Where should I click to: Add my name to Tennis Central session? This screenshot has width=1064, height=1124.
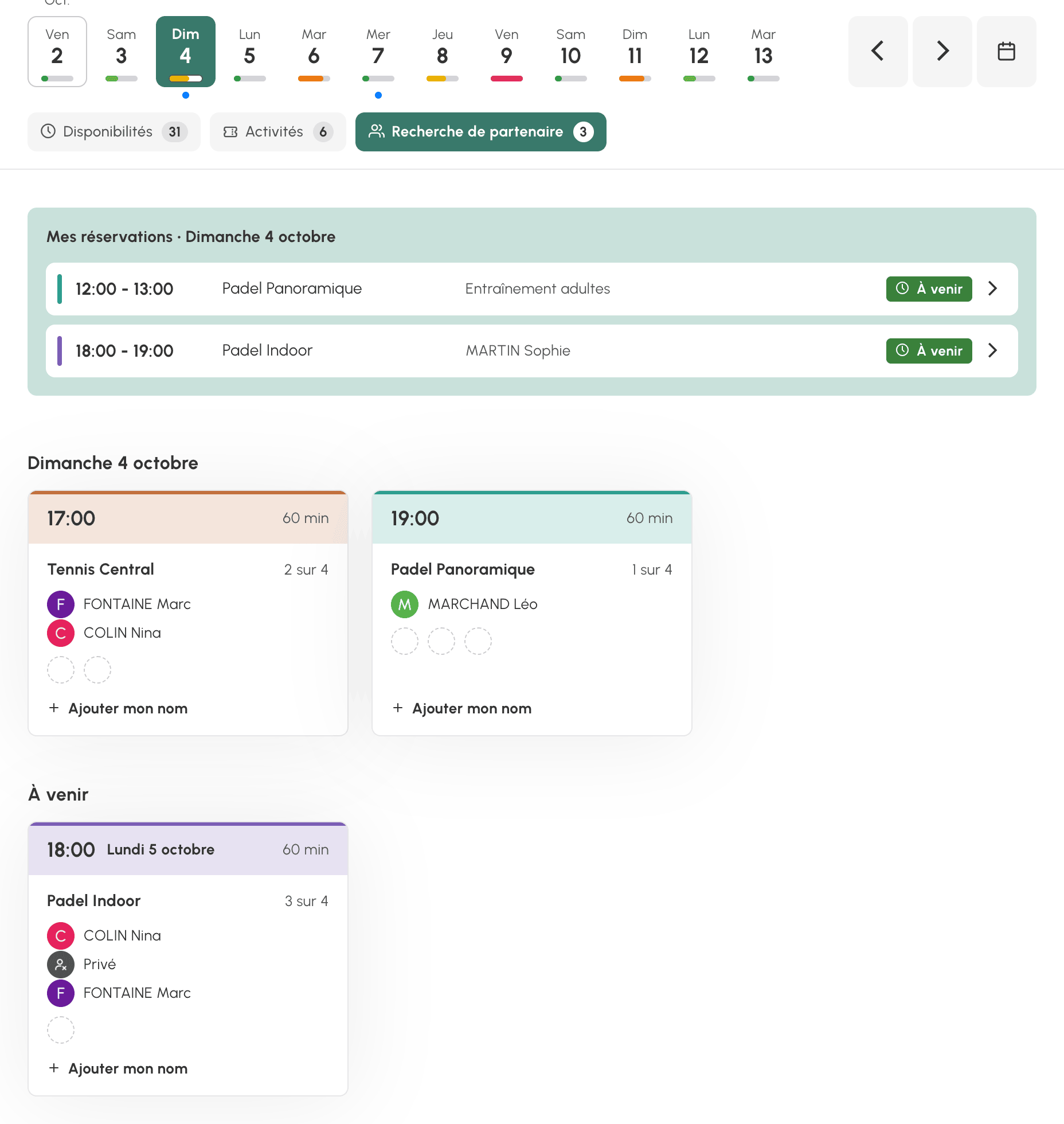pyautogui.click(x=118, y=708)
